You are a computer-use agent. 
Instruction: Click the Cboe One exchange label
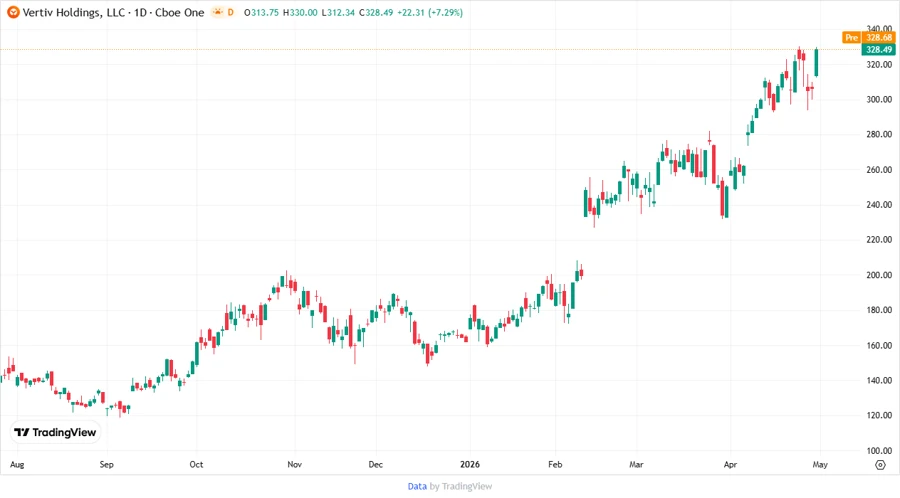click(x=180, y=13)
